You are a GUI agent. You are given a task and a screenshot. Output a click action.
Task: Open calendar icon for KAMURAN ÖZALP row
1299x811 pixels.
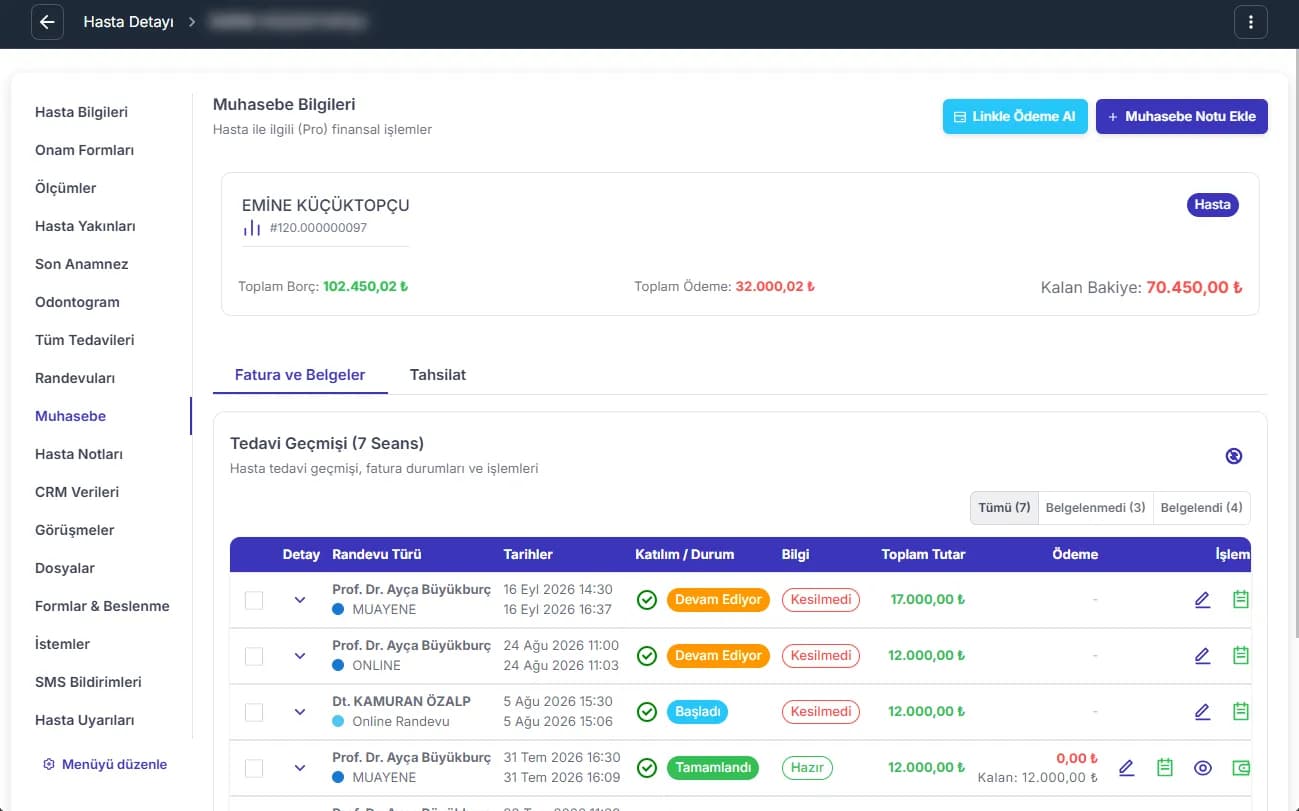click(1241, 712)
